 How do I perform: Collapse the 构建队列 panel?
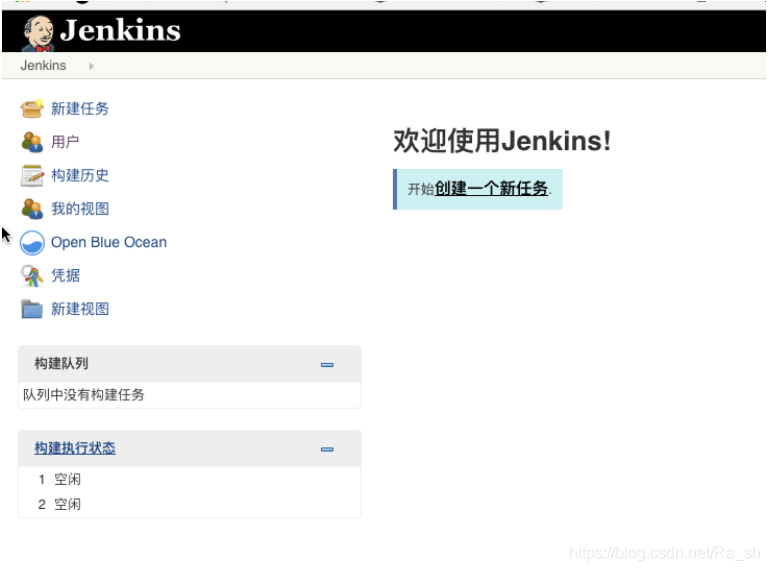point(327,364)
